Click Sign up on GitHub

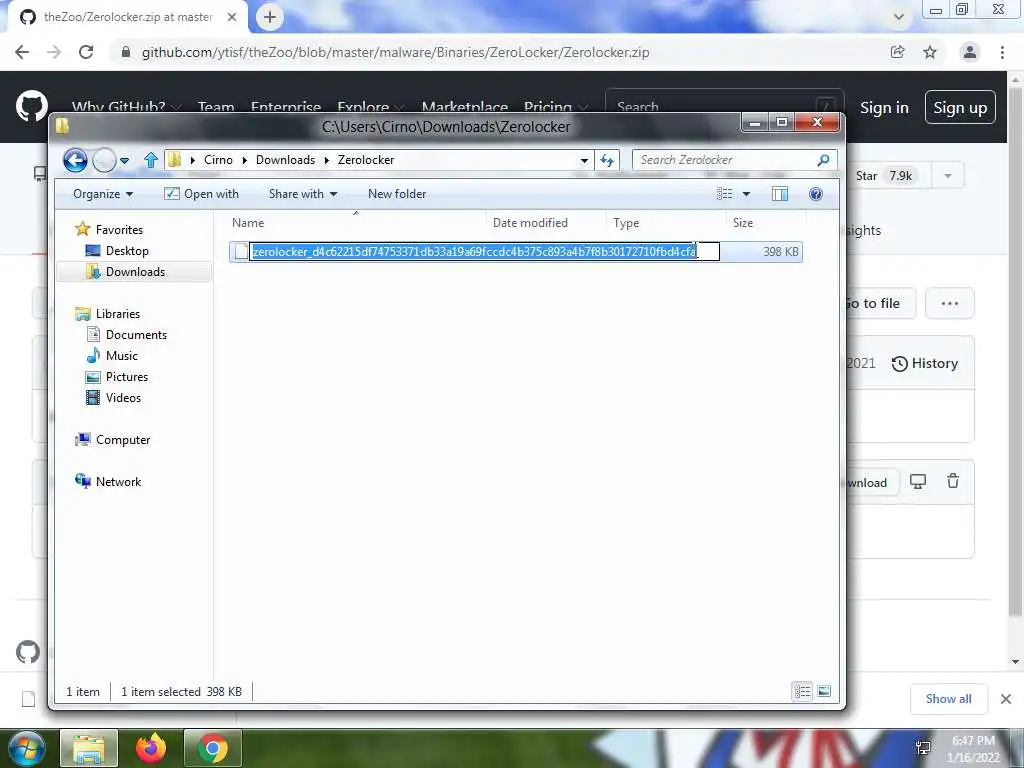point(960,107)
